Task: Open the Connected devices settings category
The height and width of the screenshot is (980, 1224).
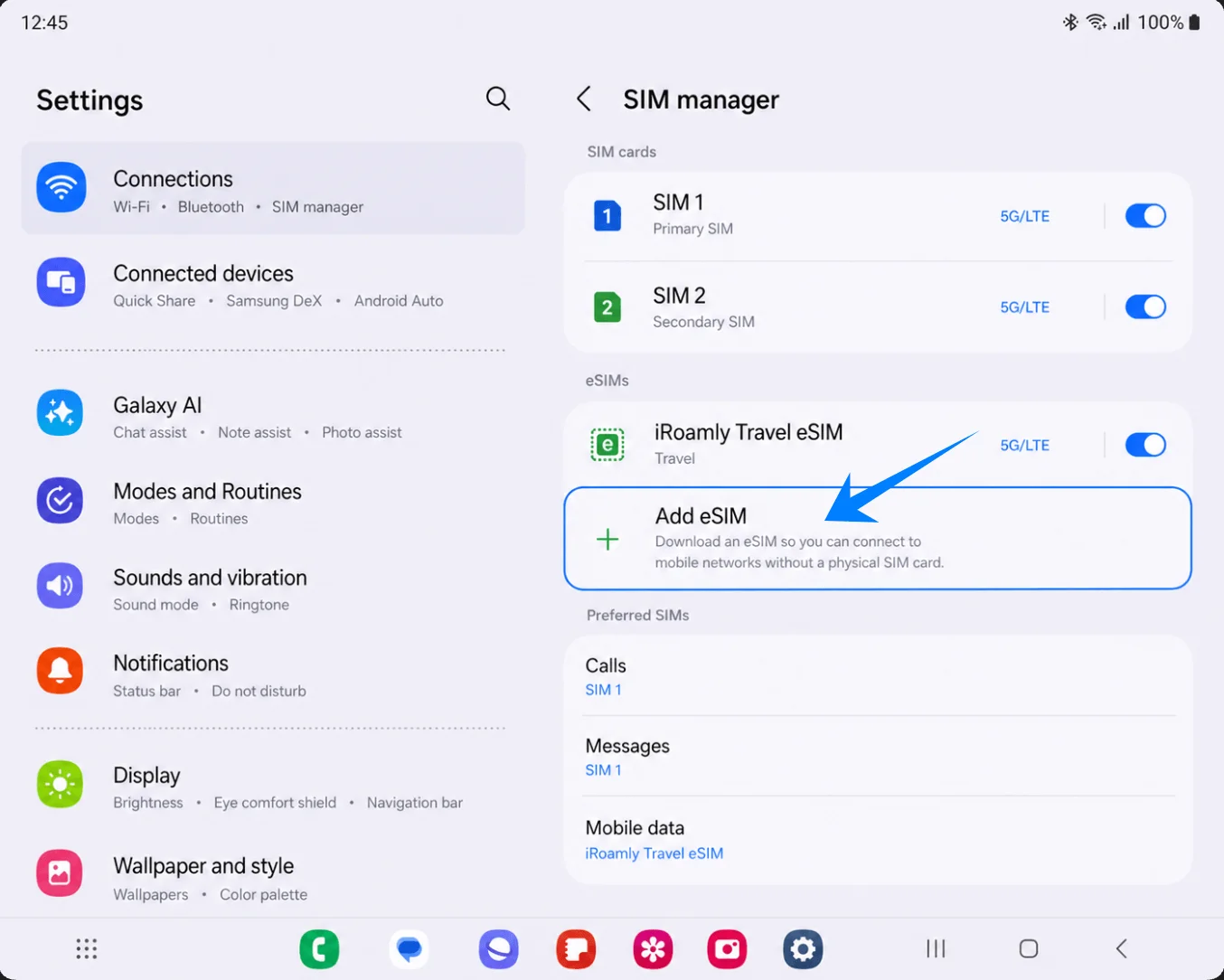Action: 273,283
